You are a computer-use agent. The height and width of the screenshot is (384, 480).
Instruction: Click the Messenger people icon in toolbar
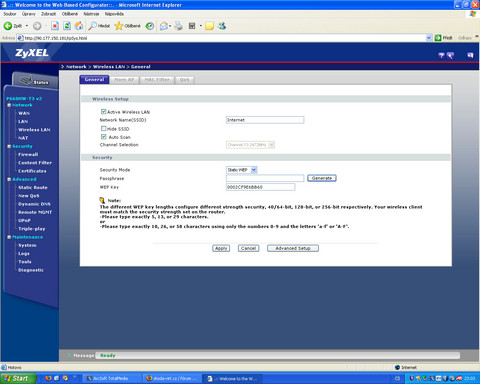pos(222,26)
